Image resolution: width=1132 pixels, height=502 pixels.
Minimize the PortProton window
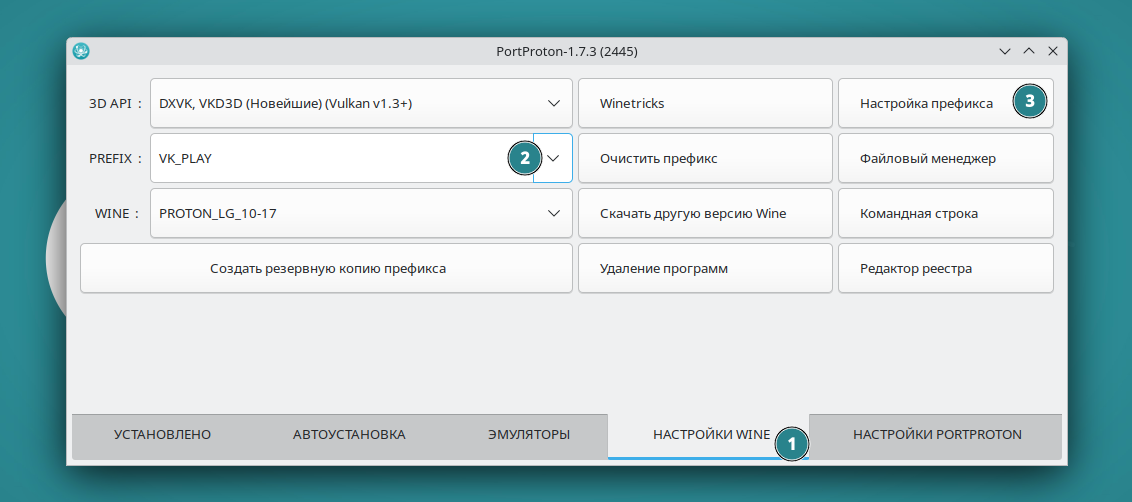(x=1005, y=51)
